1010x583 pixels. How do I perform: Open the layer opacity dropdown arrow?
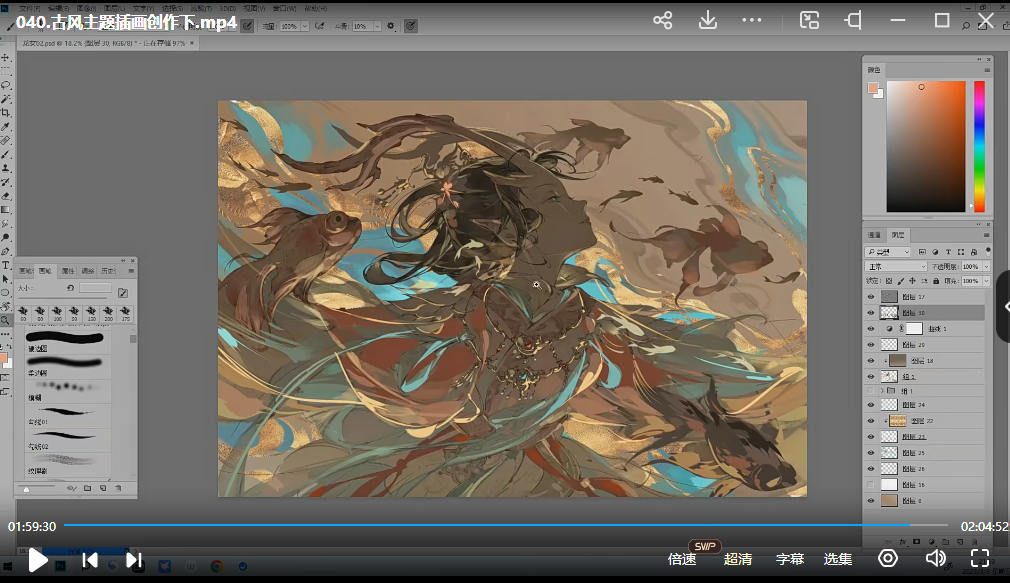pyautogui.click(x=986, y=267)
